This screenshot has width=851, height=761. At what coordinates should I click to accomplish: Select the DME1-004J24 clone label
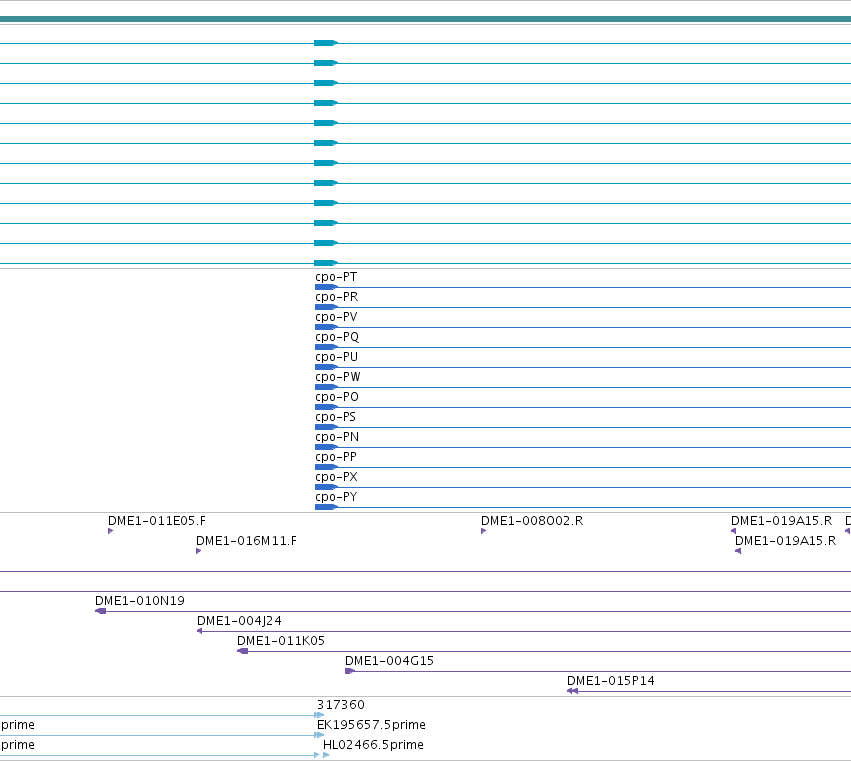(x=239, y=621)
